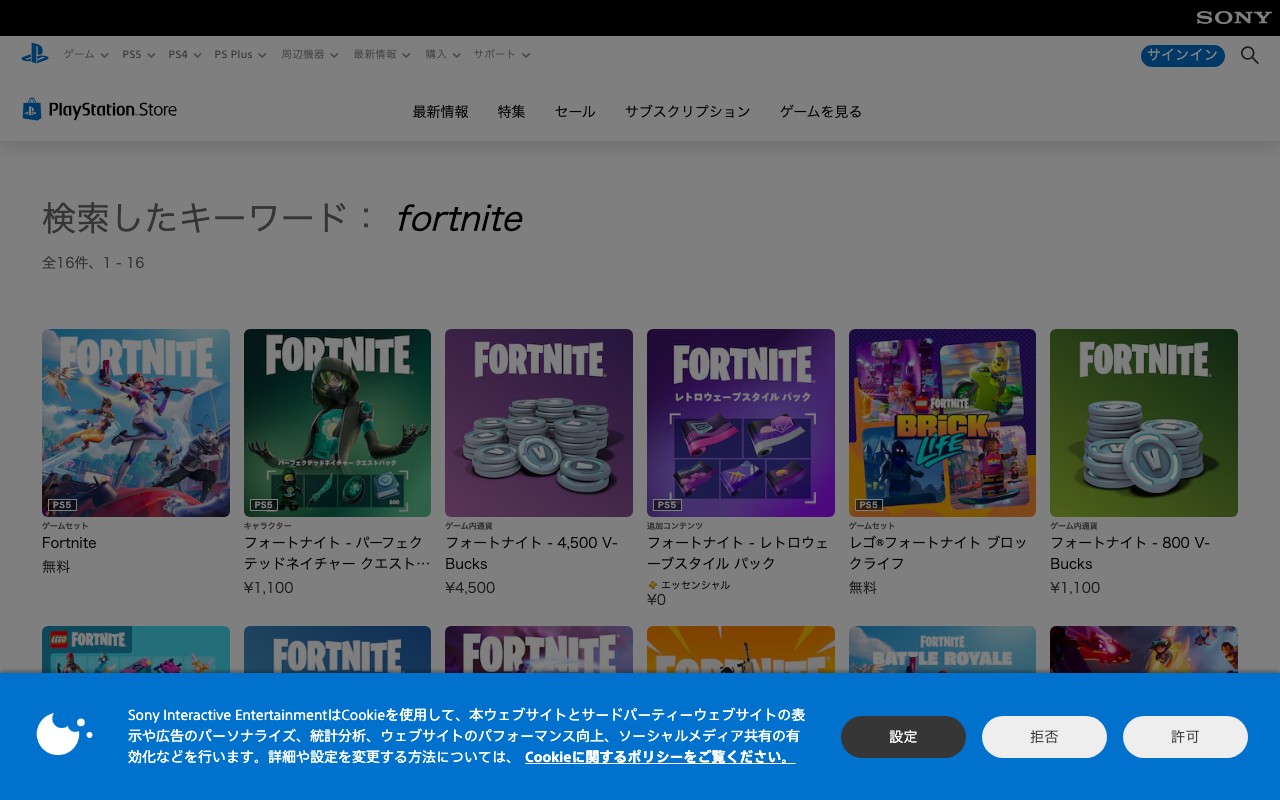Expand the PS Plus dropdown menu

[x=241, y=55]
